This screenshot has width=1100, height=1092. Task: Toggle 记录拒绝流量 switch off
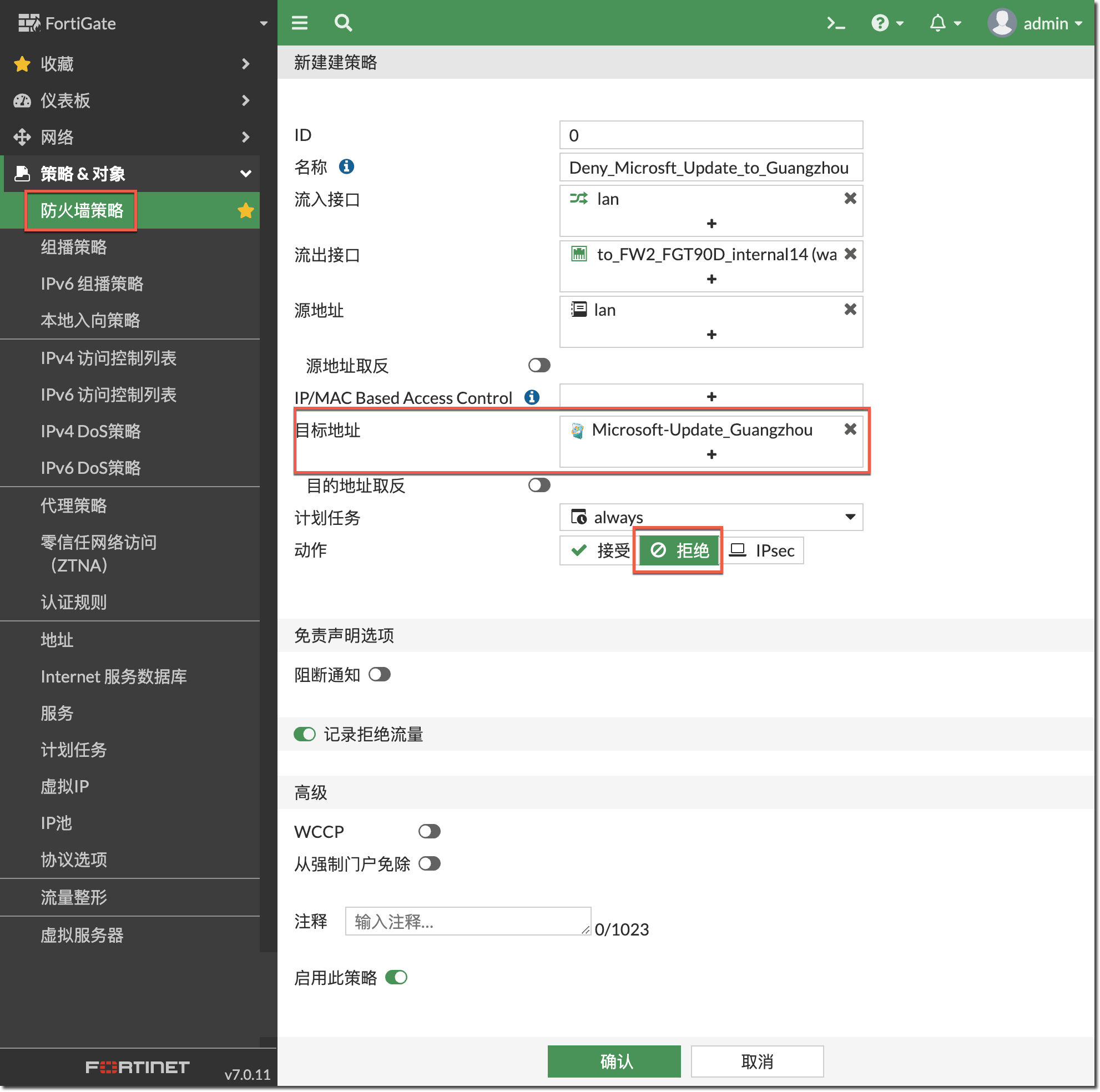(x=305, y=734)
